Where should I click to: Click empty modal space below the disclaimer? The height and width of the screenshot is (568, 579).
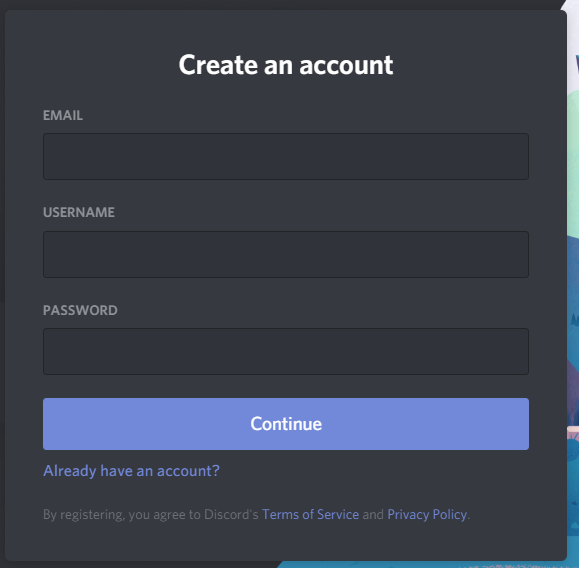pos(286,543)
